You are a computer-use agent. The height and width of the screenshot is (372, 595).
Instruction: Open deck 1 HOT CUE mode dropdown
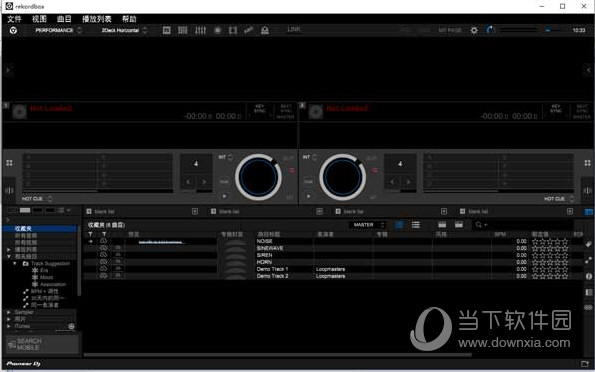pyautogui.click(x=37, y=199)
